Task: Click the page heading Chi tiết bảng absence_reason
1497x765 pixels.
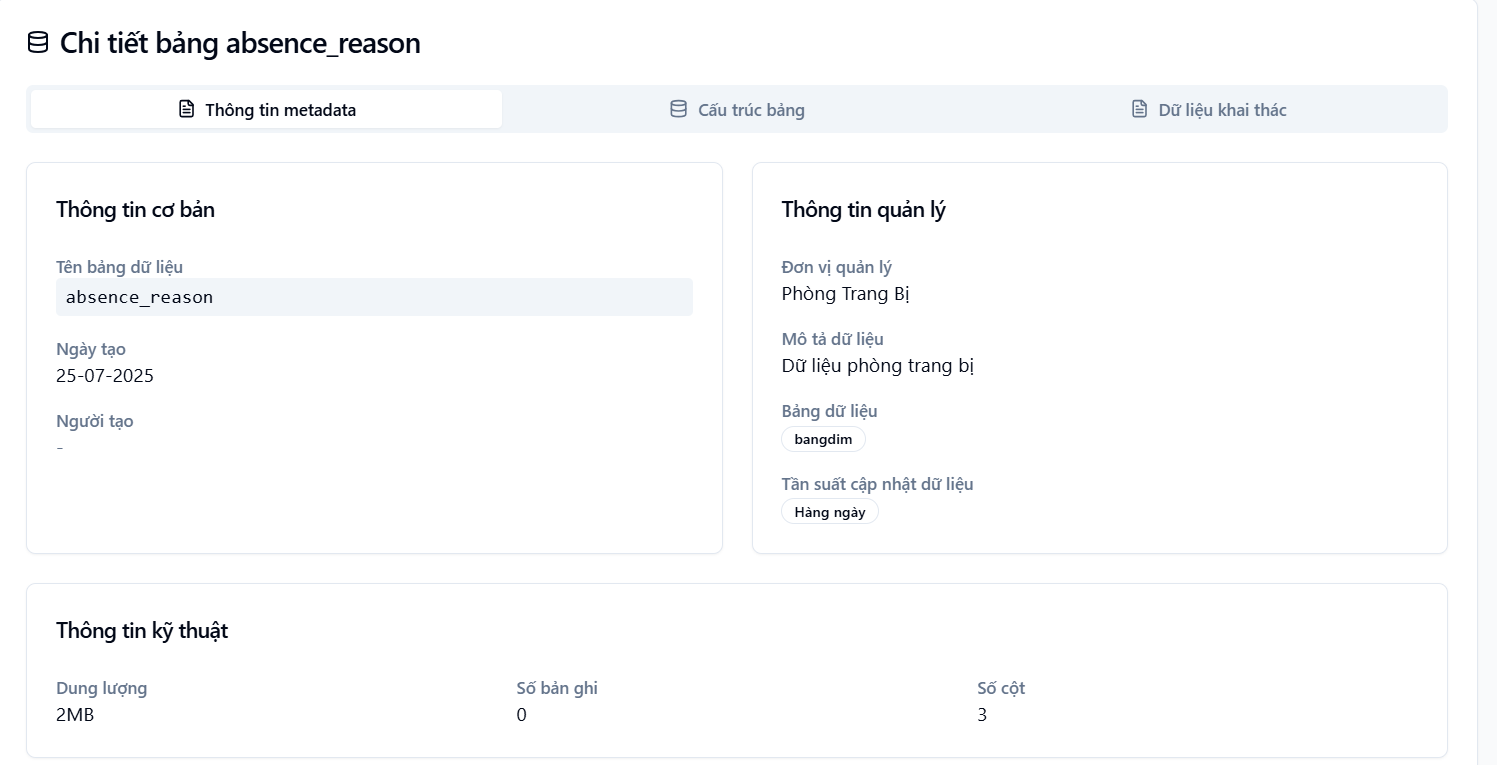Action: click(x=240, y=43)
